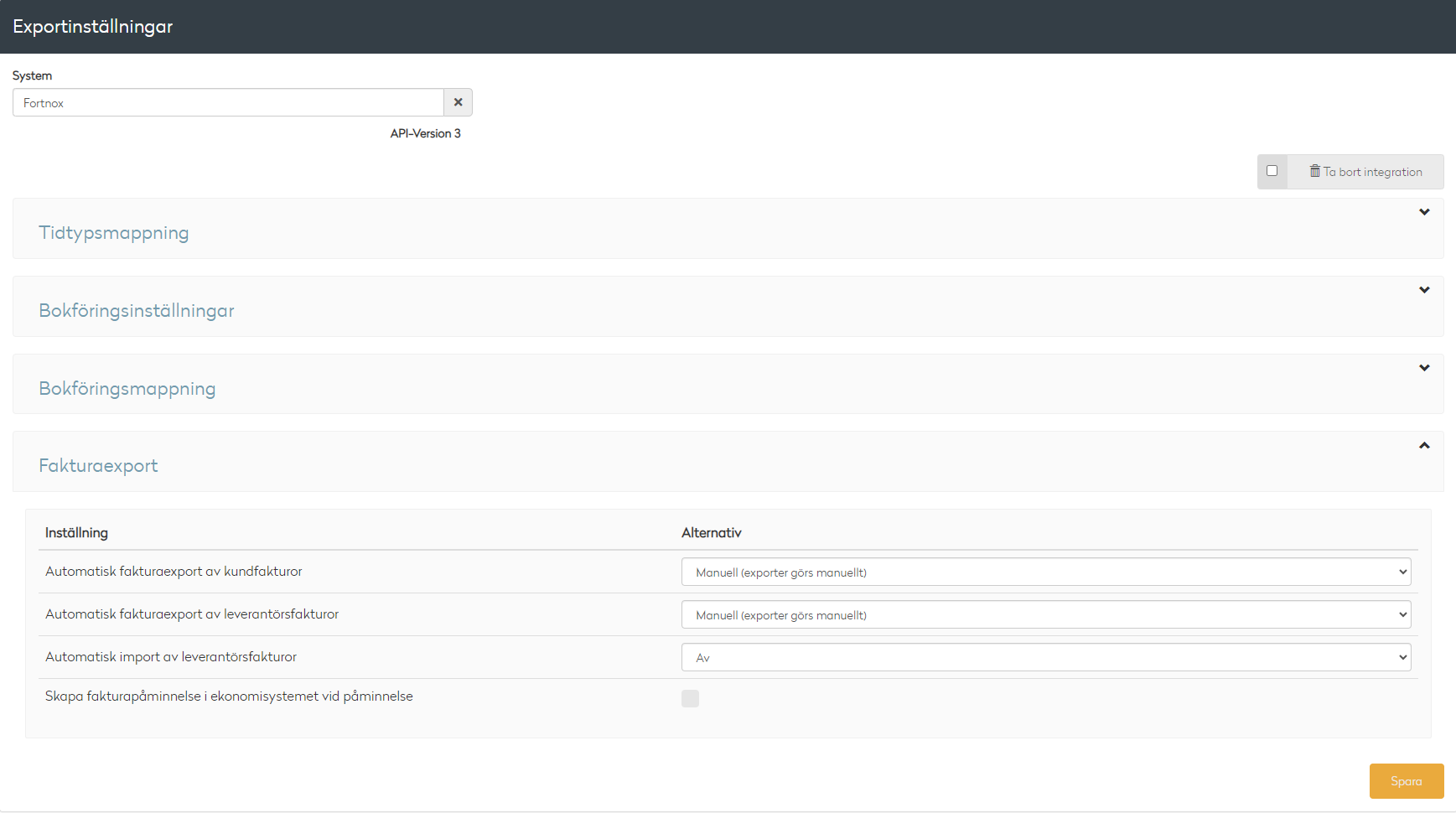Select the Automatisk import av leverantörsfakturor label

coord(171,656)
